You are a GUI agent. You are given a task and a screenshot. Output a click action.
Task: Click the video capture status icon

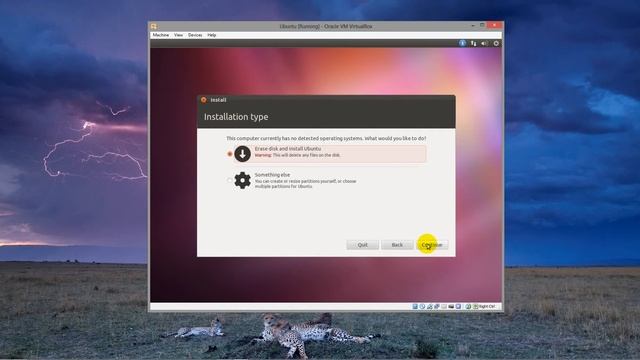458,306
